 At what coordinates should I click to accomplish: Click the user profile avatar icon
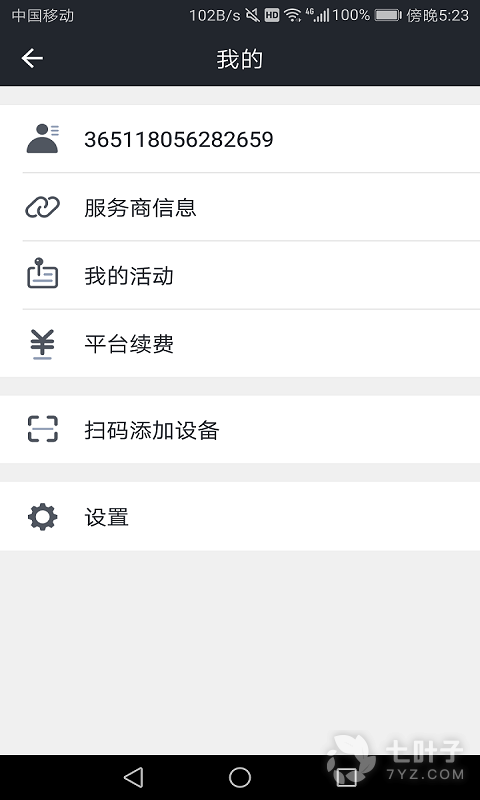pos(42,138)
